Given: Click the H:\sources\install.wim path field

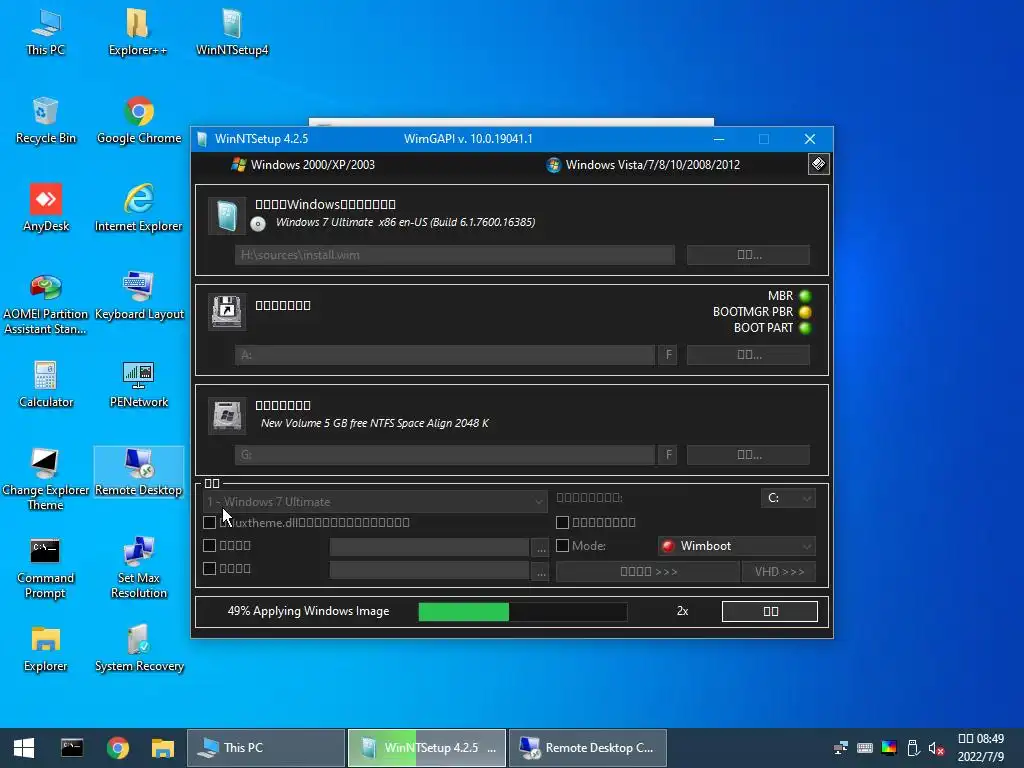Looking at the screenshot, I should pos(455,255).
